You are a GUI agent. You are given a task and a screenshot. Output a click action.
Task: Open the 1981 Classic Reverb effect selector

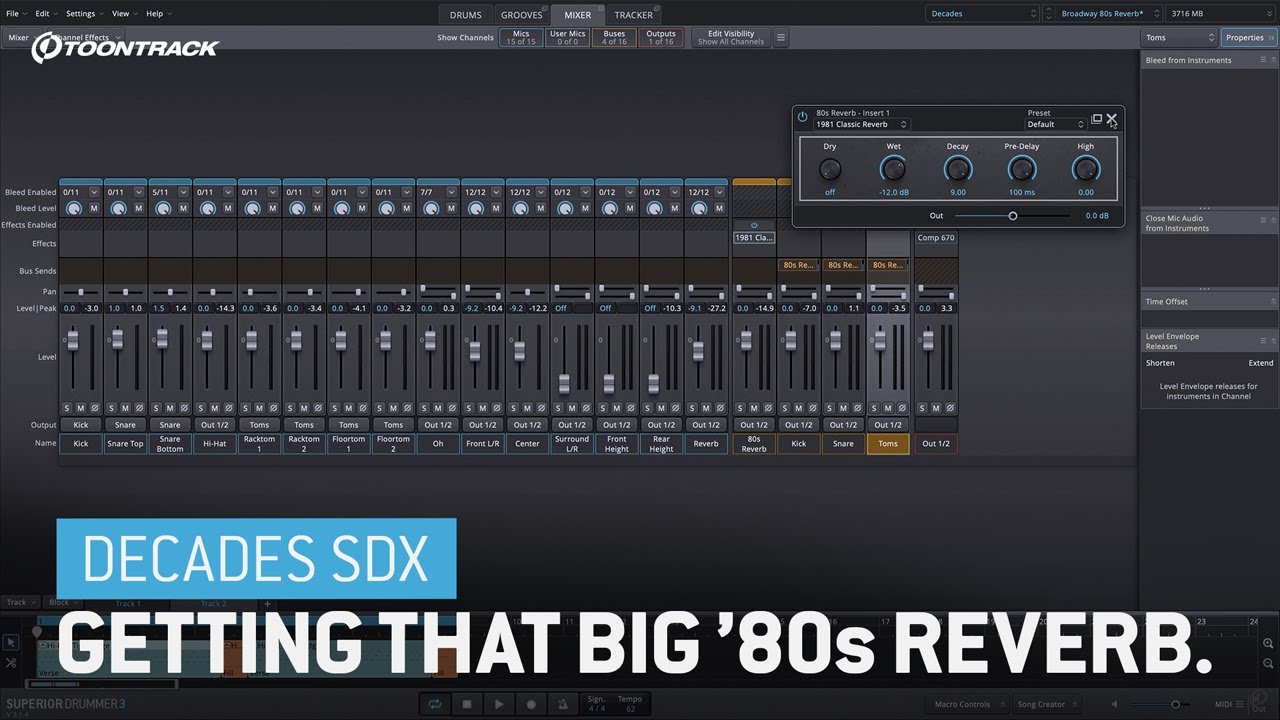click(862, 124)
